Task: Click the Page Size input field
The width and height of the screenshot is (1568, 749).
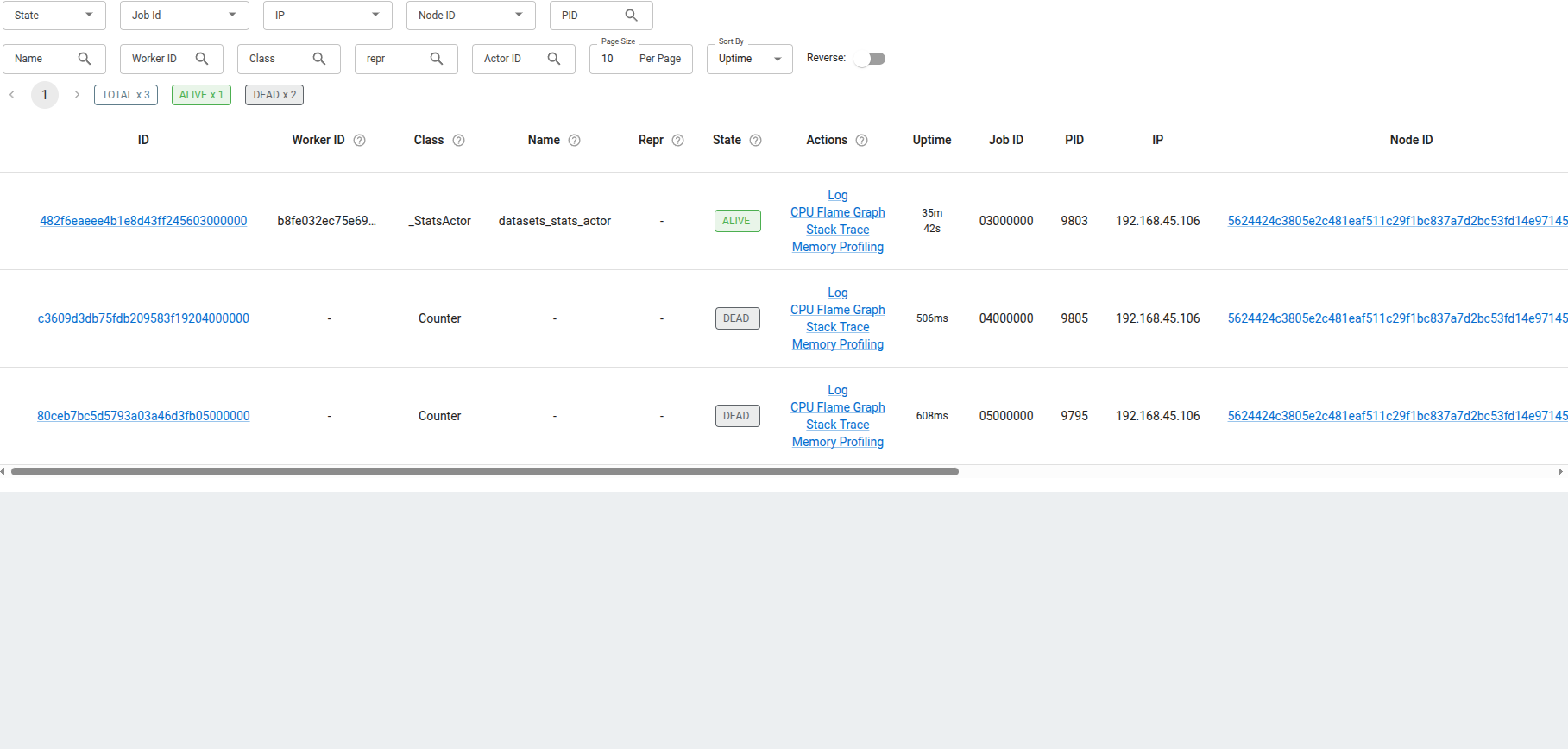Action: pos(614,59)
